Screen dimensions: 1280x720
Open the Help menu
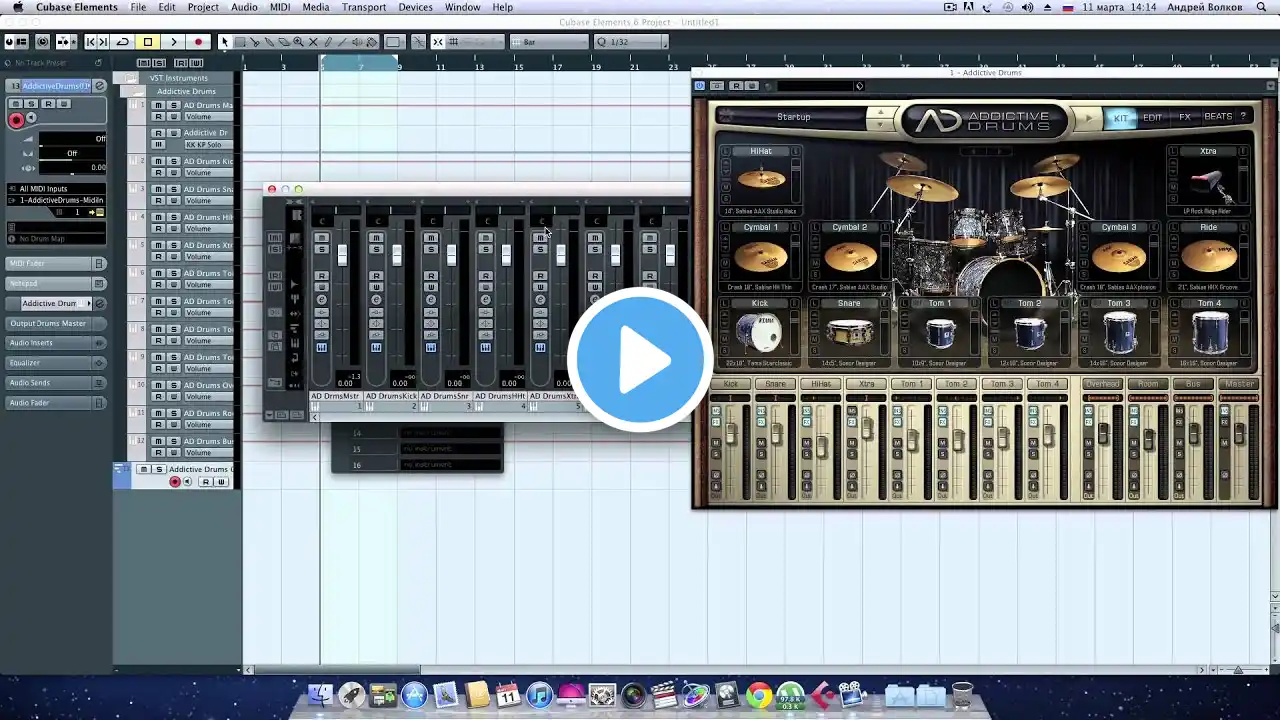502,7
